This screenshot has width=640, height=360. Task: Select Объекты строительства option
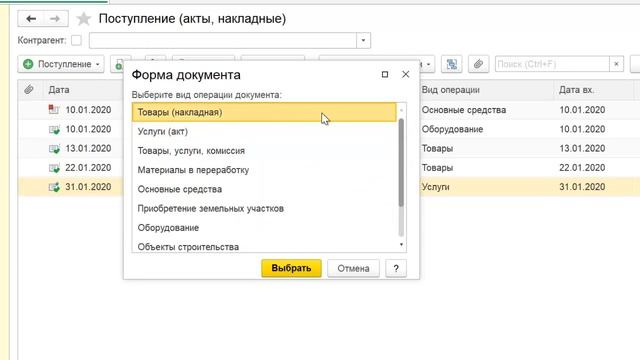pyautogui.click(x=264, y=247)
